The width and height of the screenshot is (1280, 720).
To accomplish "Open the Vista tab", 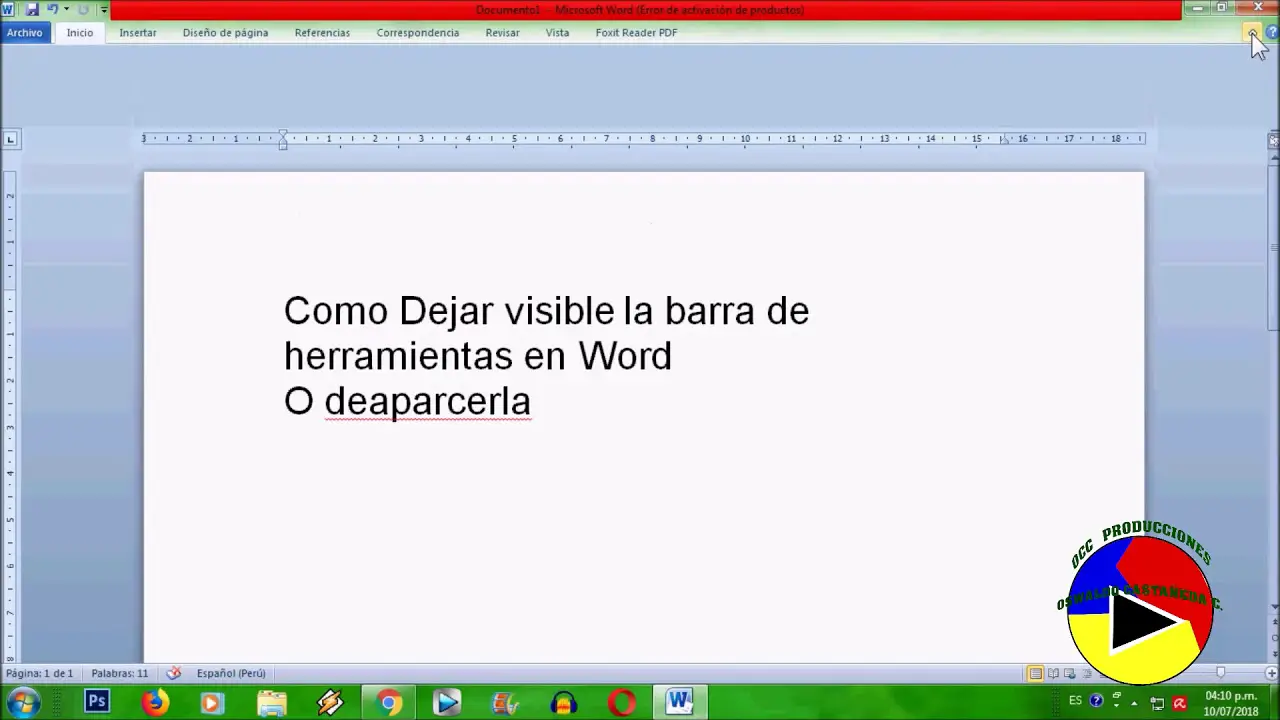I will point(557,32).
